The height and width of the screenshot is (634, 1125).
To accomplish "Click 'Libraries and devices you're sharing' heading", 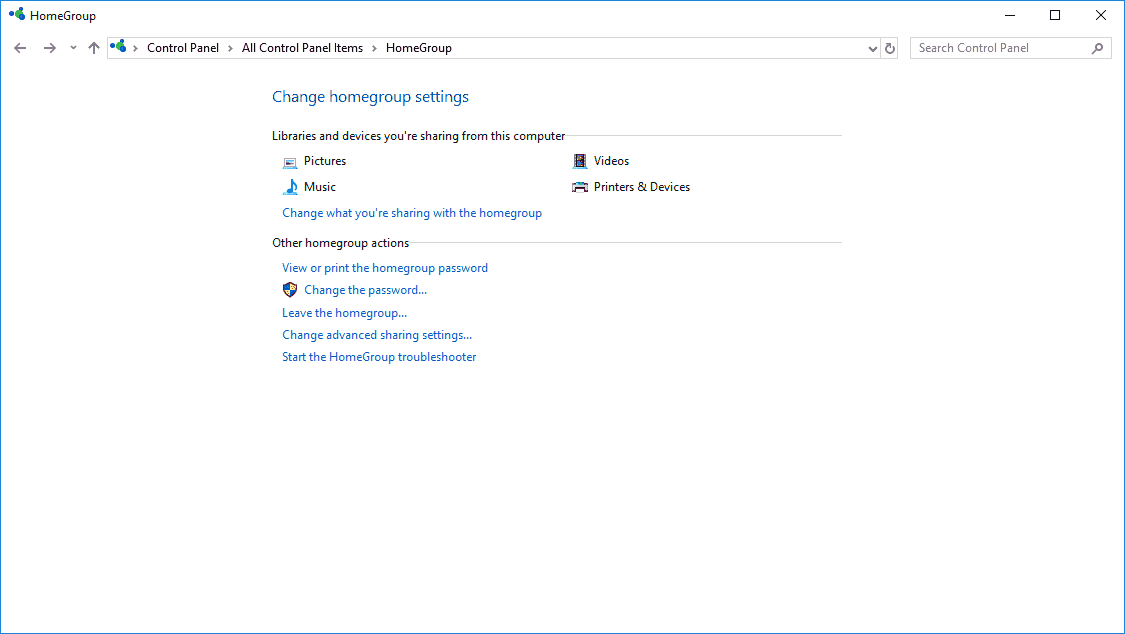I will point(418,136).
